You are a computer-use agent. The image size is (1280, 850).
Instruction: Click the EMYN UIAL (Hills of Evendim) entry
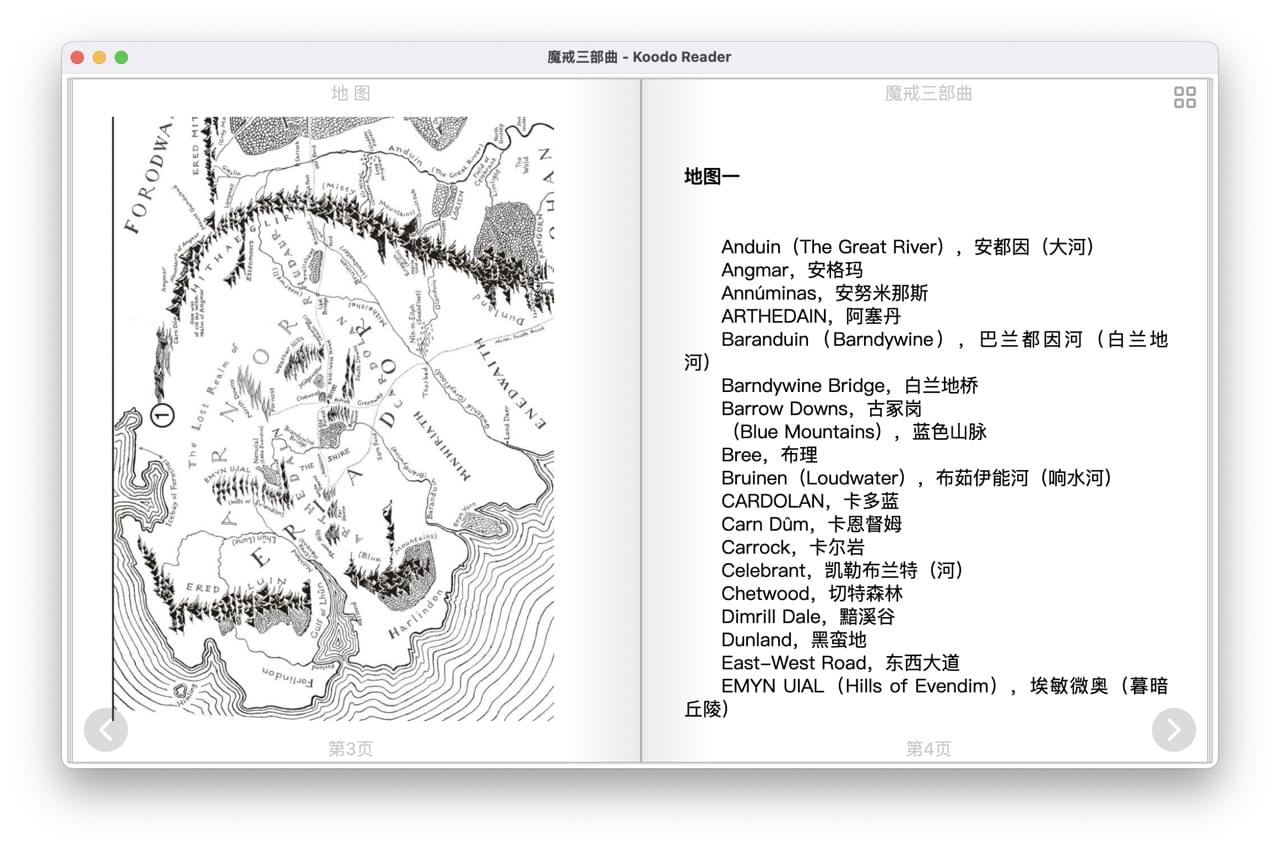(926, 697)
